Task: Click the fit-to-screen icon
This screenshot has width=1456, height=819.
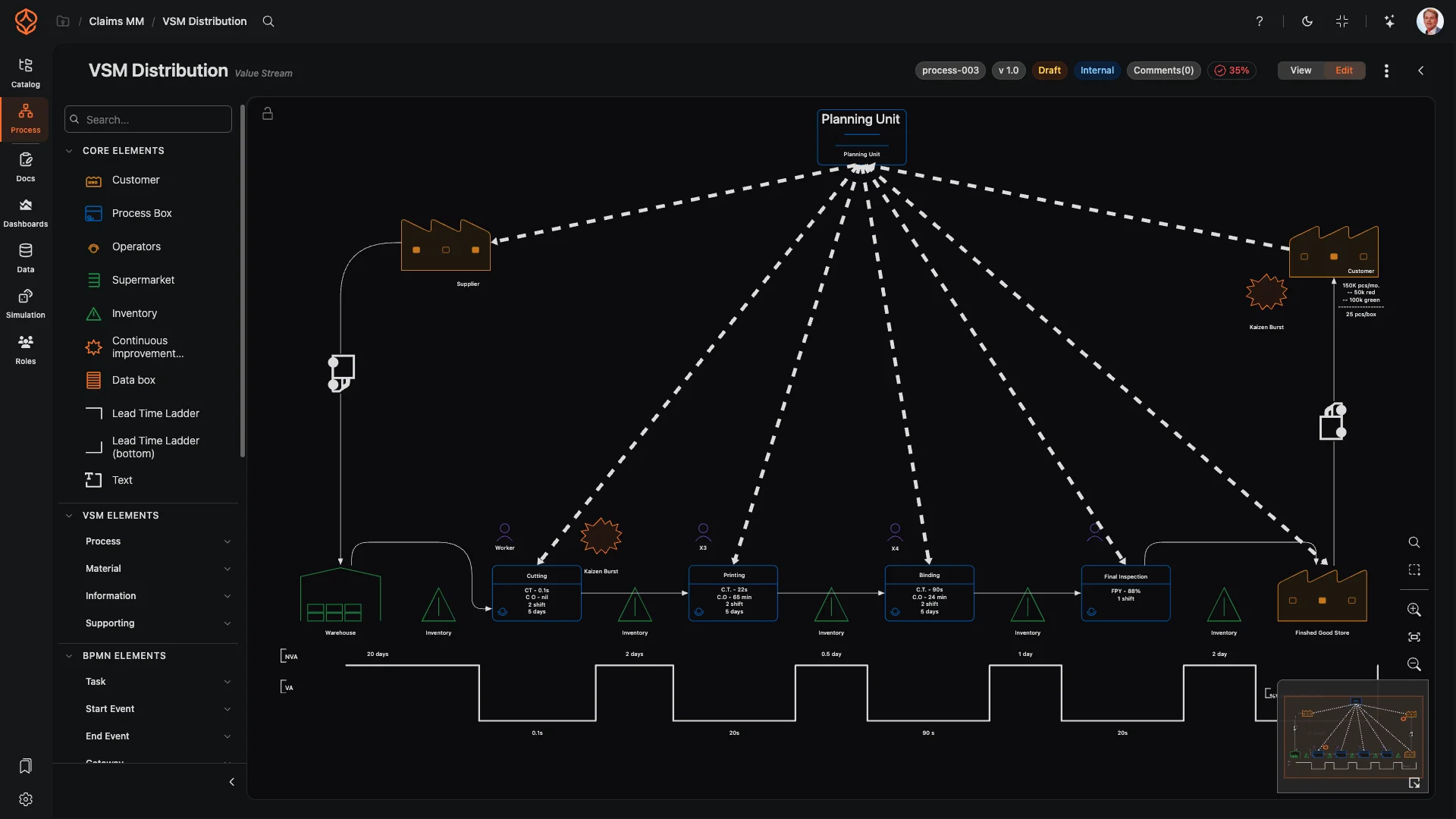Action: (x=1414, y=637)
